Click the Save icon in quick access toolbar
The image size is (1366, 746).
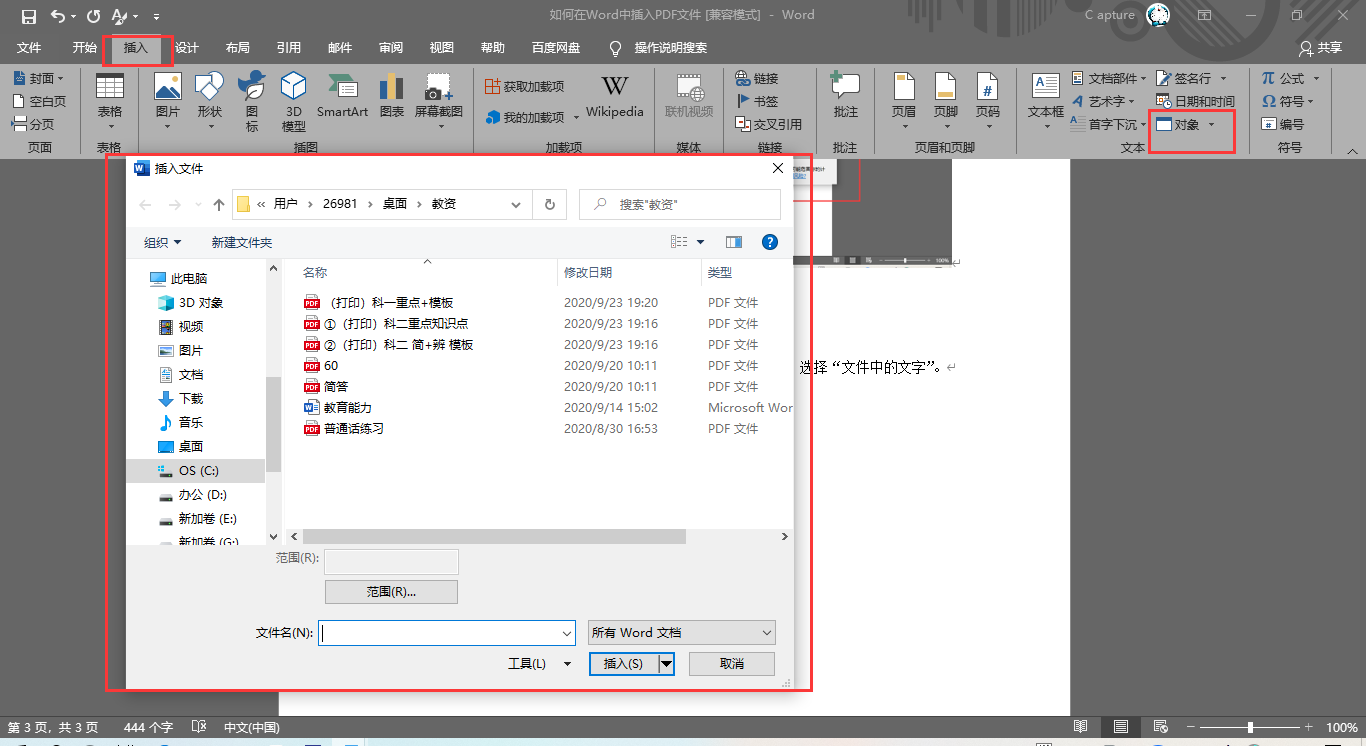28,16
